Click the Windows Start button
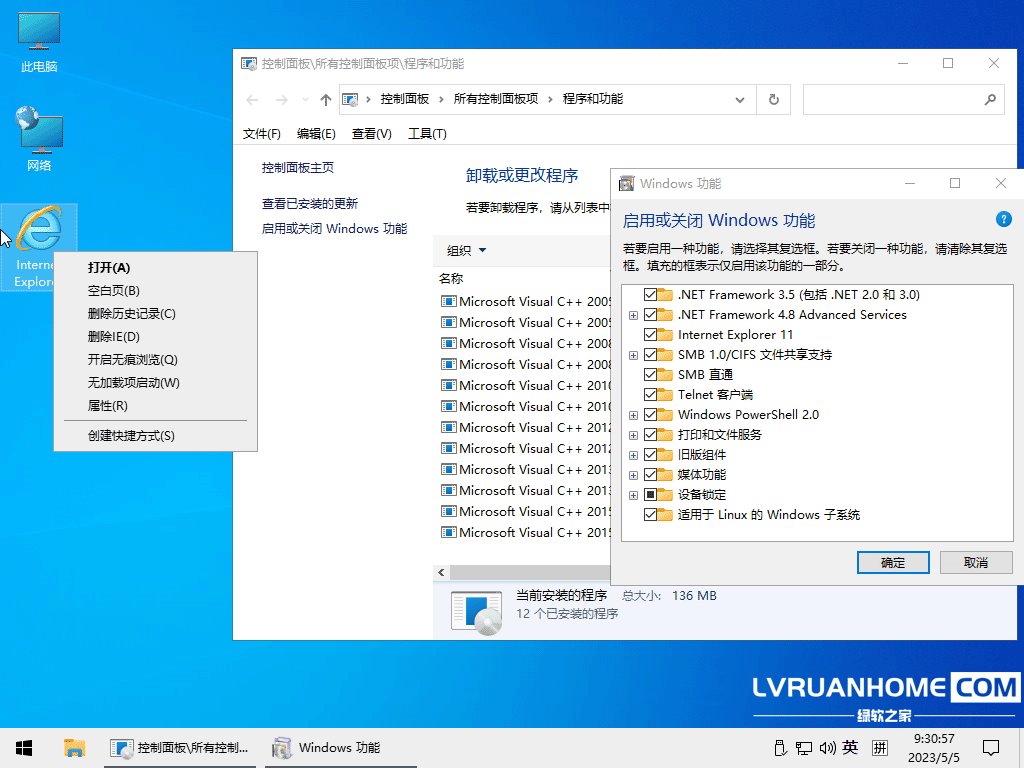Image resolution: width=1024 pixels, height=768 pixels. [24, 747]
